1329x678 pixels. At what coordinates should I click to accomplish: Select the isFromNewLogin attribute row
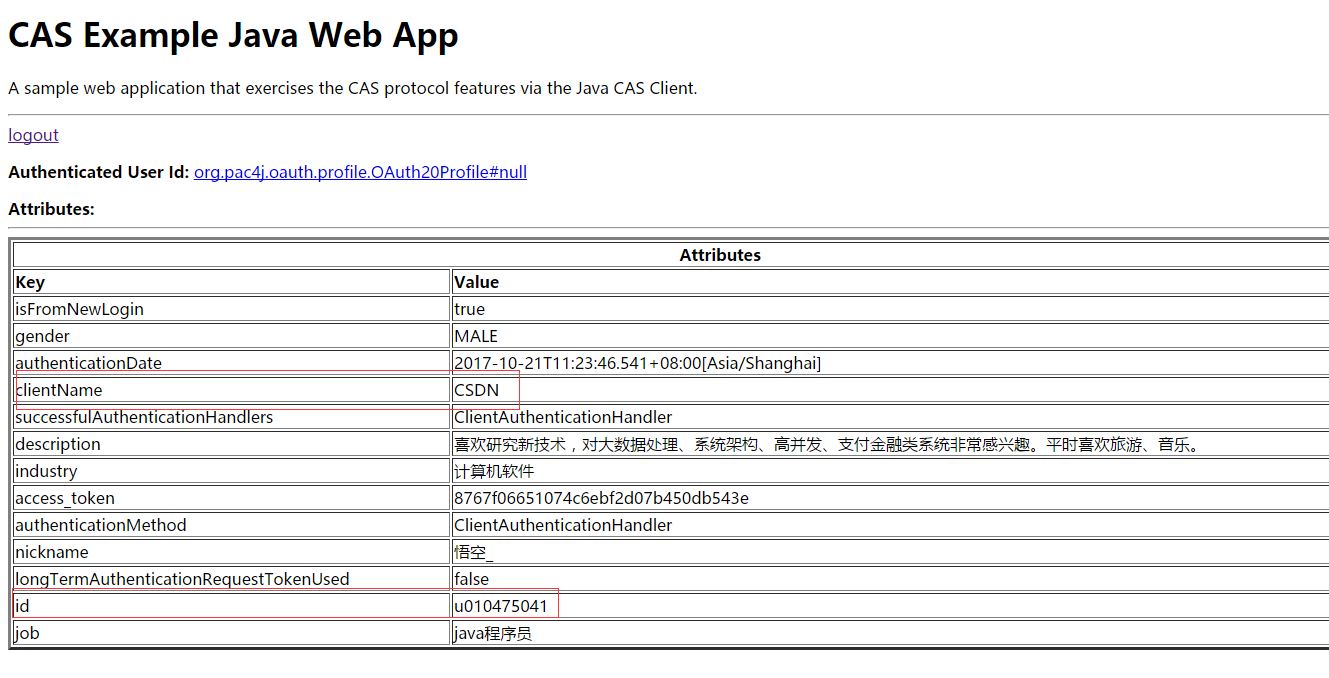(x=78, y=308)
